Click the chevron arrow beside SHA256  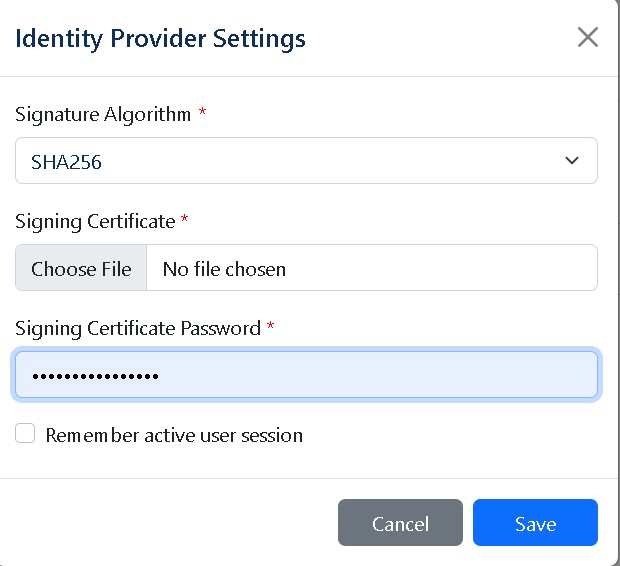click(x=572, y=161)
